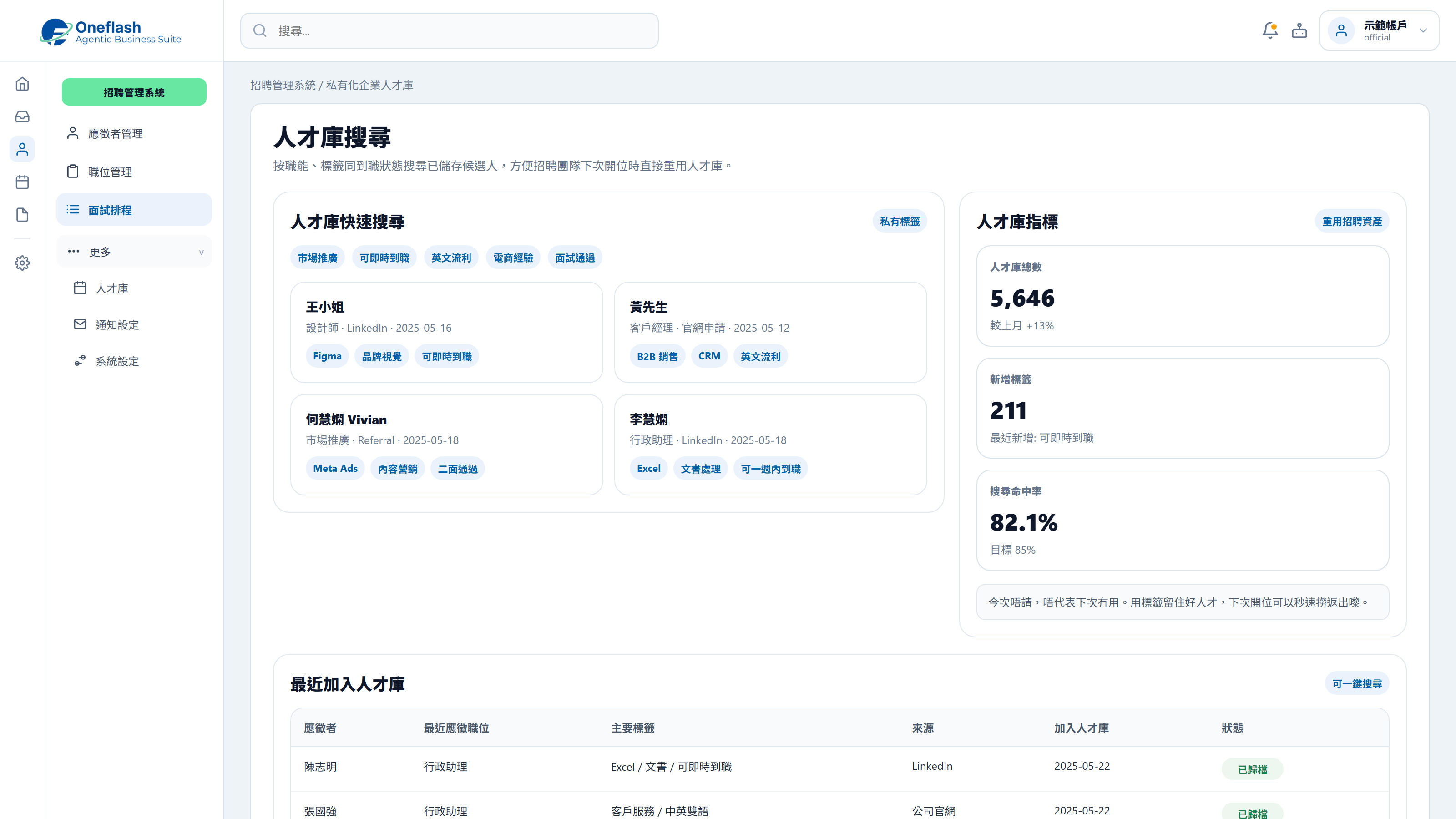This screenshot has width=1456, height=819.
Task: Click the 品牌視覺 tag
Action: [382, 356]
